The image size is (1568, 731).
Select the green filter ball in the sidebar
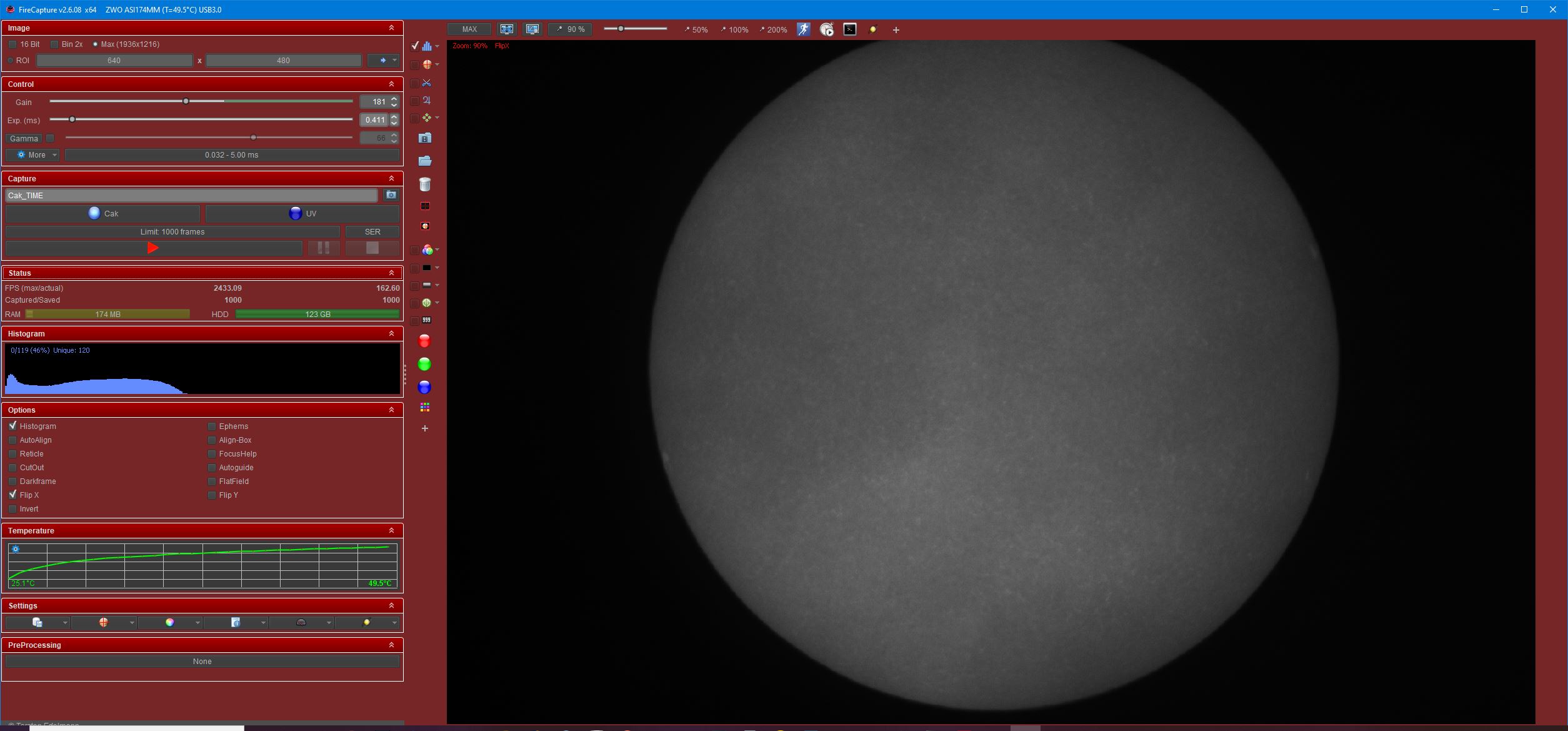[x=424, y=364]
